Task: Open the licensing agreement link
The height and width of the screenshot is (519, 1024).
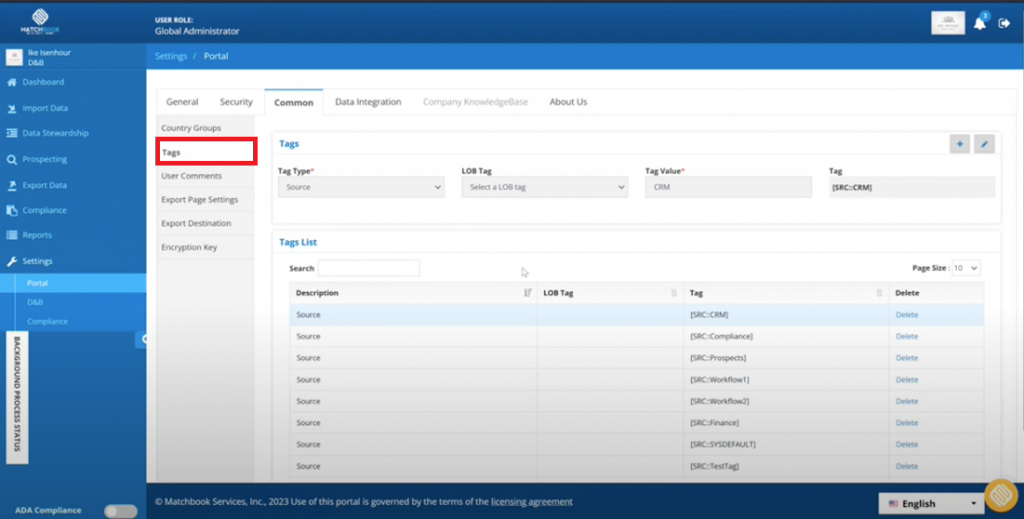Action: click(532, 501)
